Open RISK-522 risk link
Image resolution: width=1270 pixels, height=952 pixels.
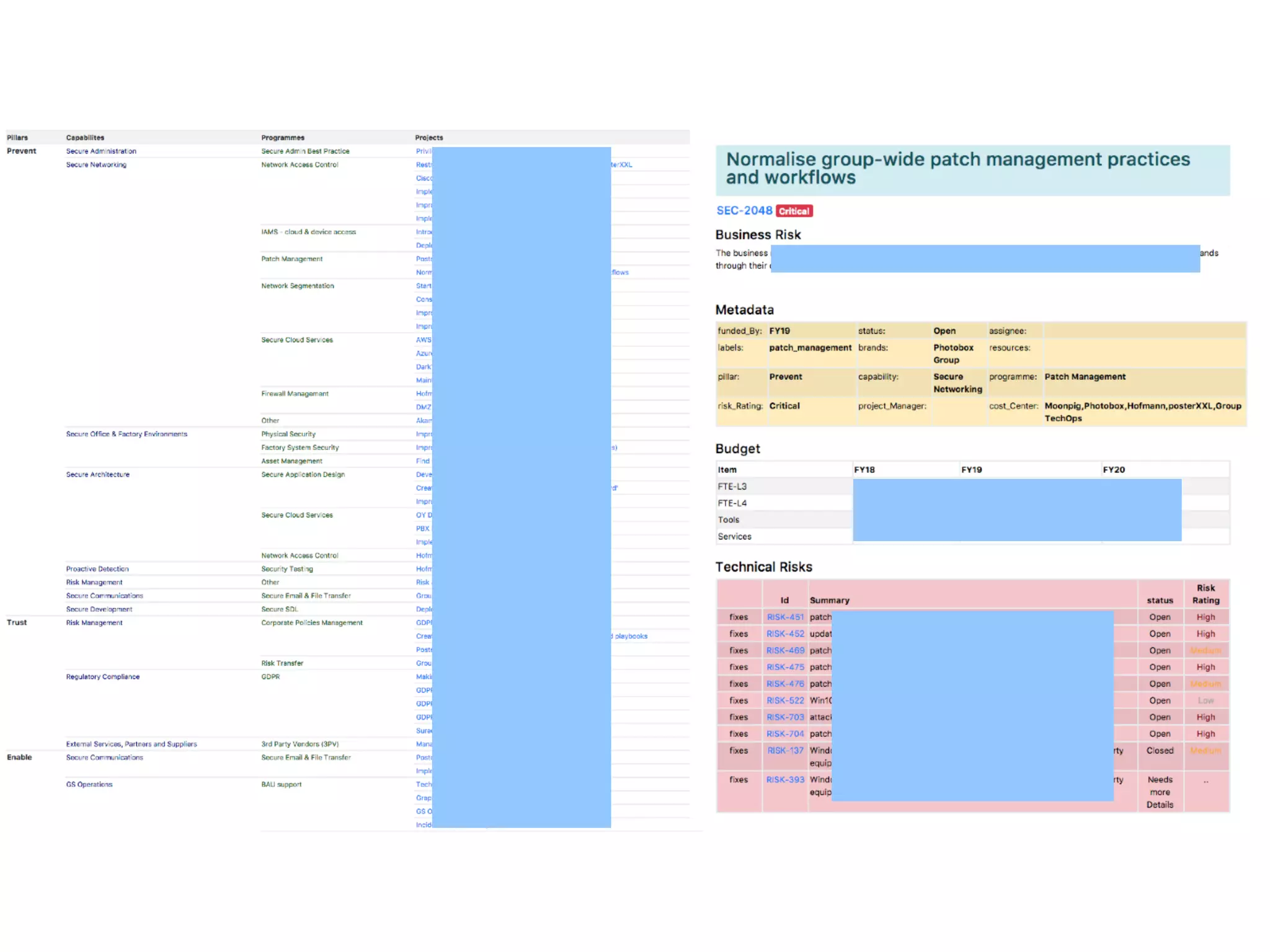(x=784, y=700)
